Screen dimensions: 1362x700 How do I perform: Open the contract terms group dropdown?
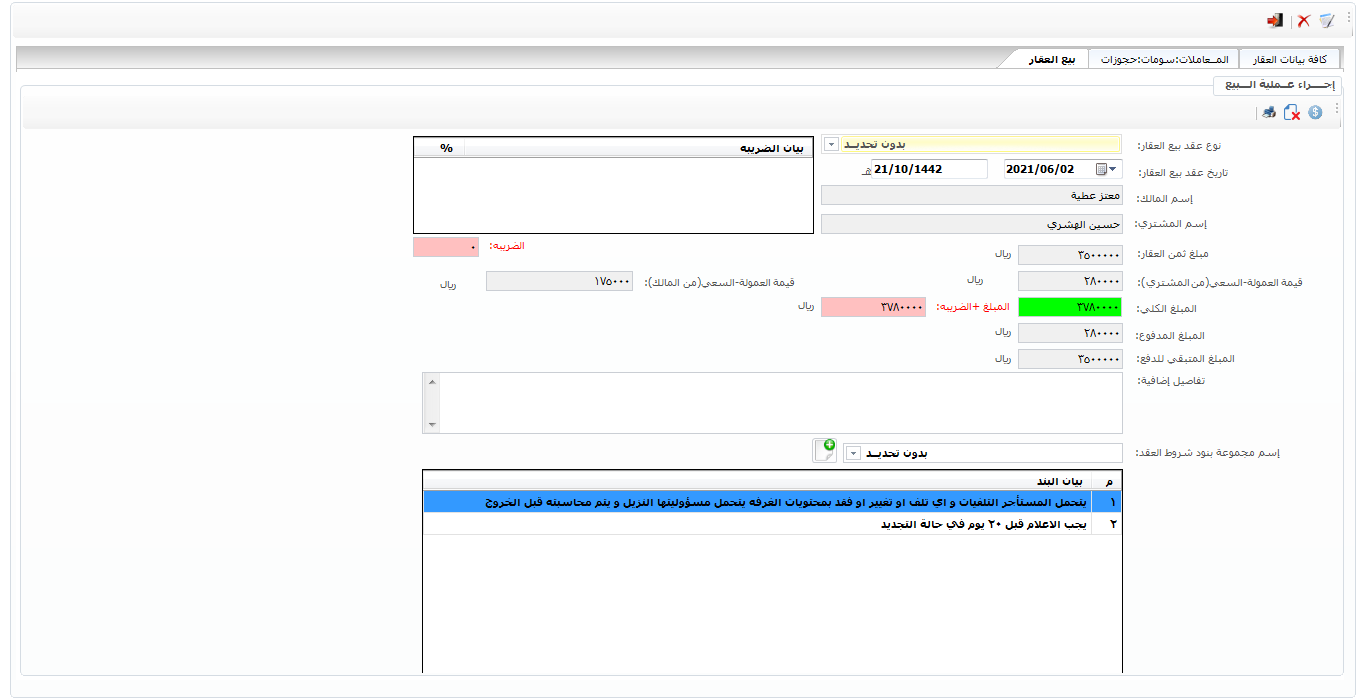[853, 453]
